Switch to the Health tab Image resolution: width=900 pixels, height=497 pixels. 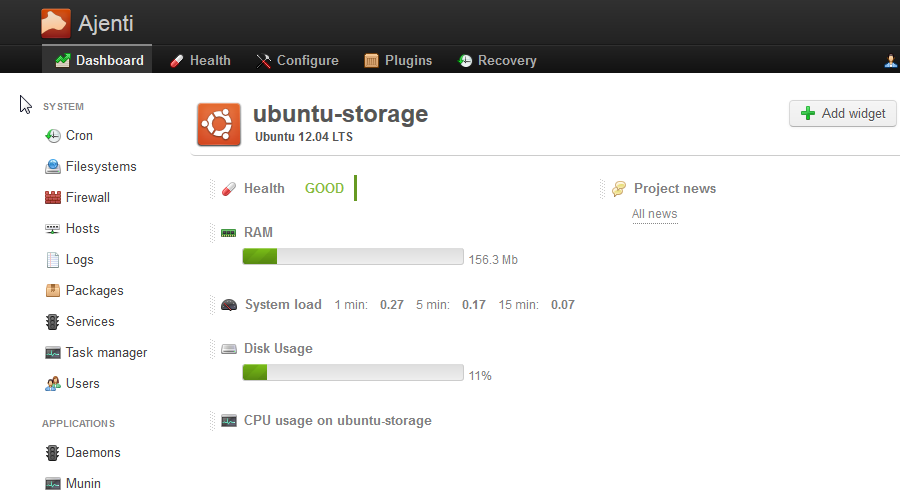click(x=200, y=60)
